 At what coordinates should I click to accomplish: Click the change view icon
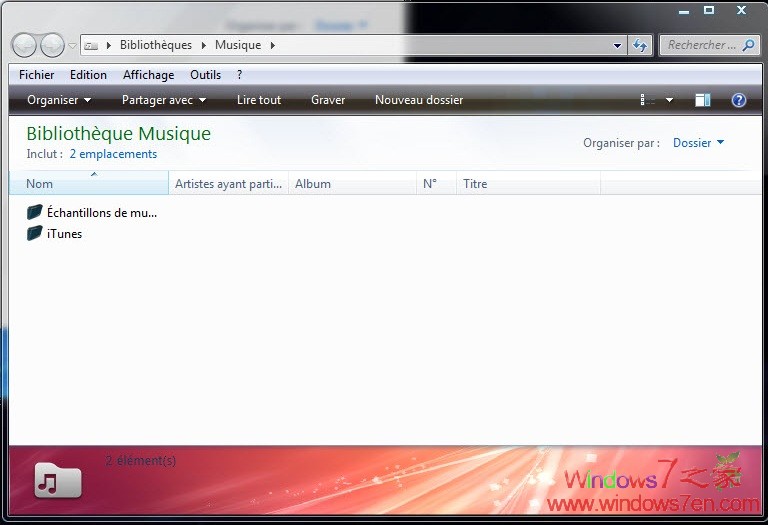(x=648, y=100)
